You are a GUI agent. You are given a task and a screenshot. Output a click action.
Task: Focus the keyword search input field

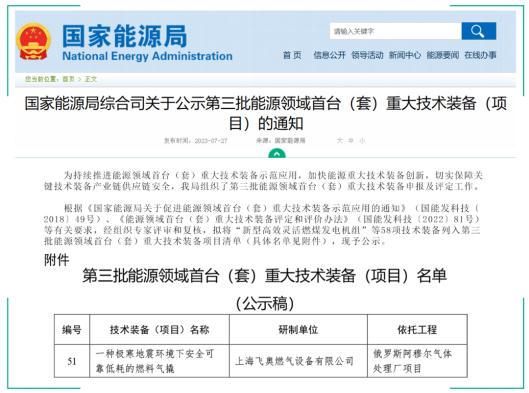coord(395,31)
